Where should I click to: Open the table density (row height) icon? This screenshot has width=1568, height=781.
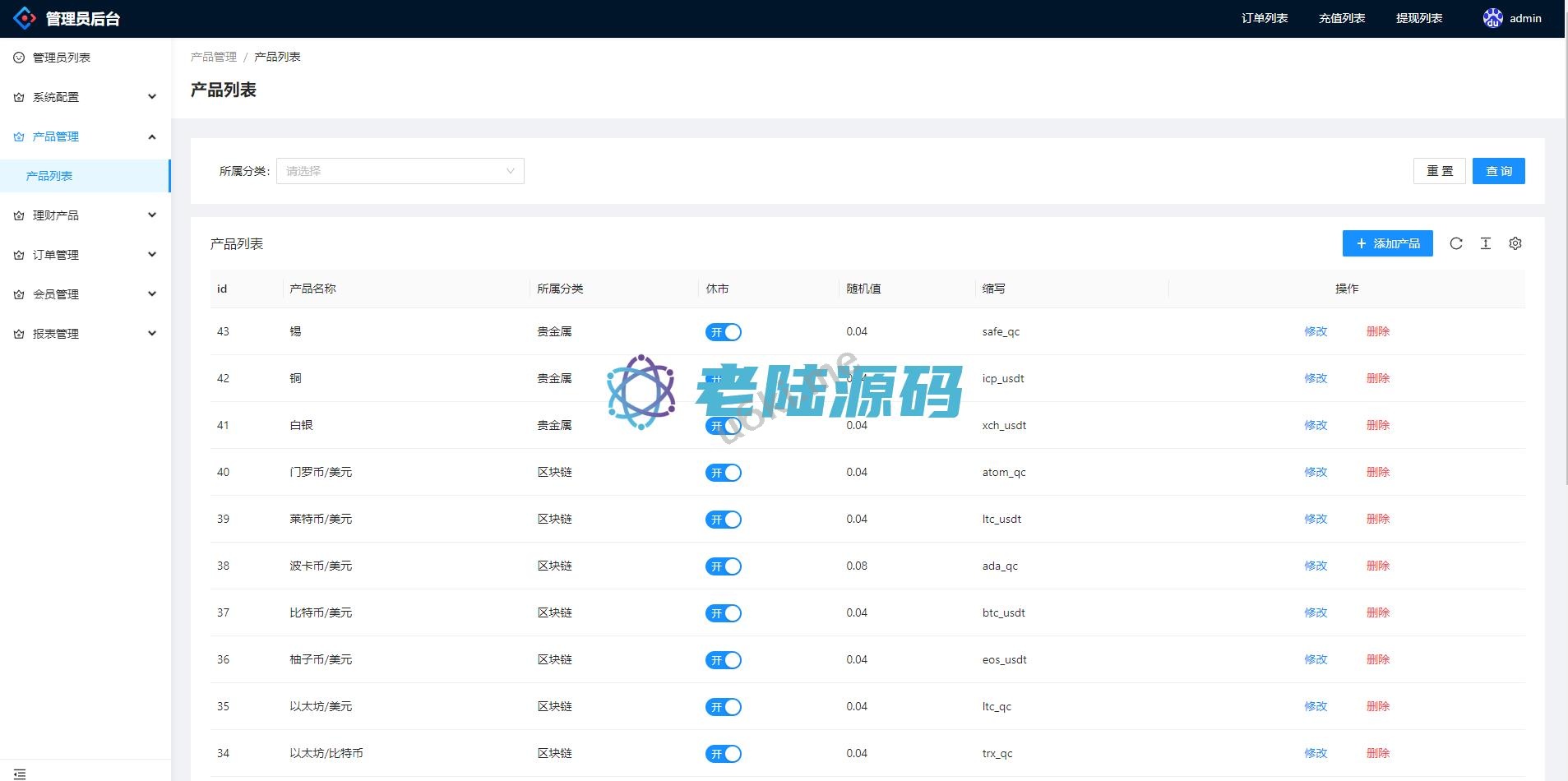[1485, 243]
